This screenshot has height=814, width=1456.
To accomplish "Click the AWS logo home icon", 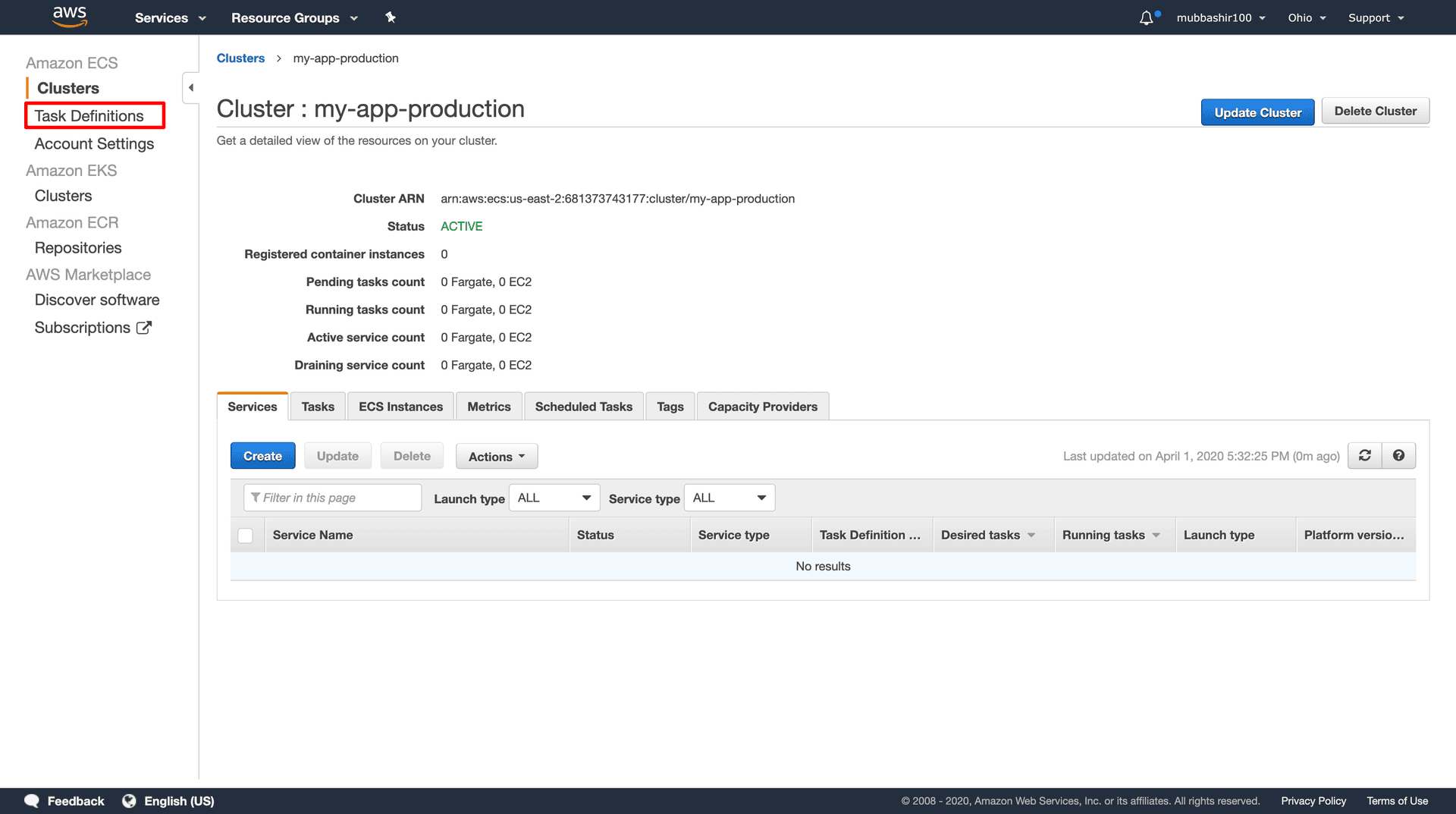I will [70, 17].
